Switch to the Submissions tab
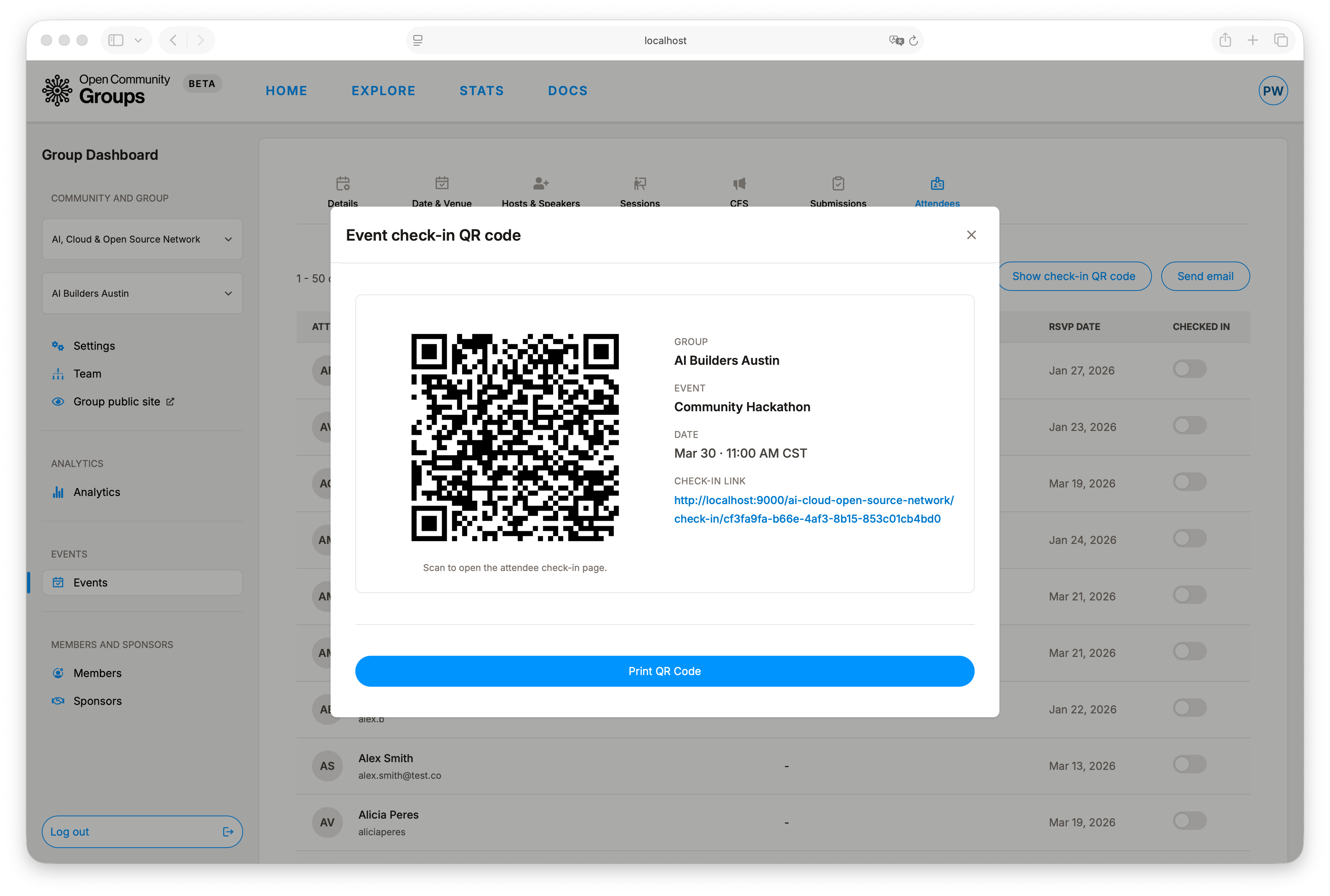The image size is (1330, 896). click(x=838, y=193)
